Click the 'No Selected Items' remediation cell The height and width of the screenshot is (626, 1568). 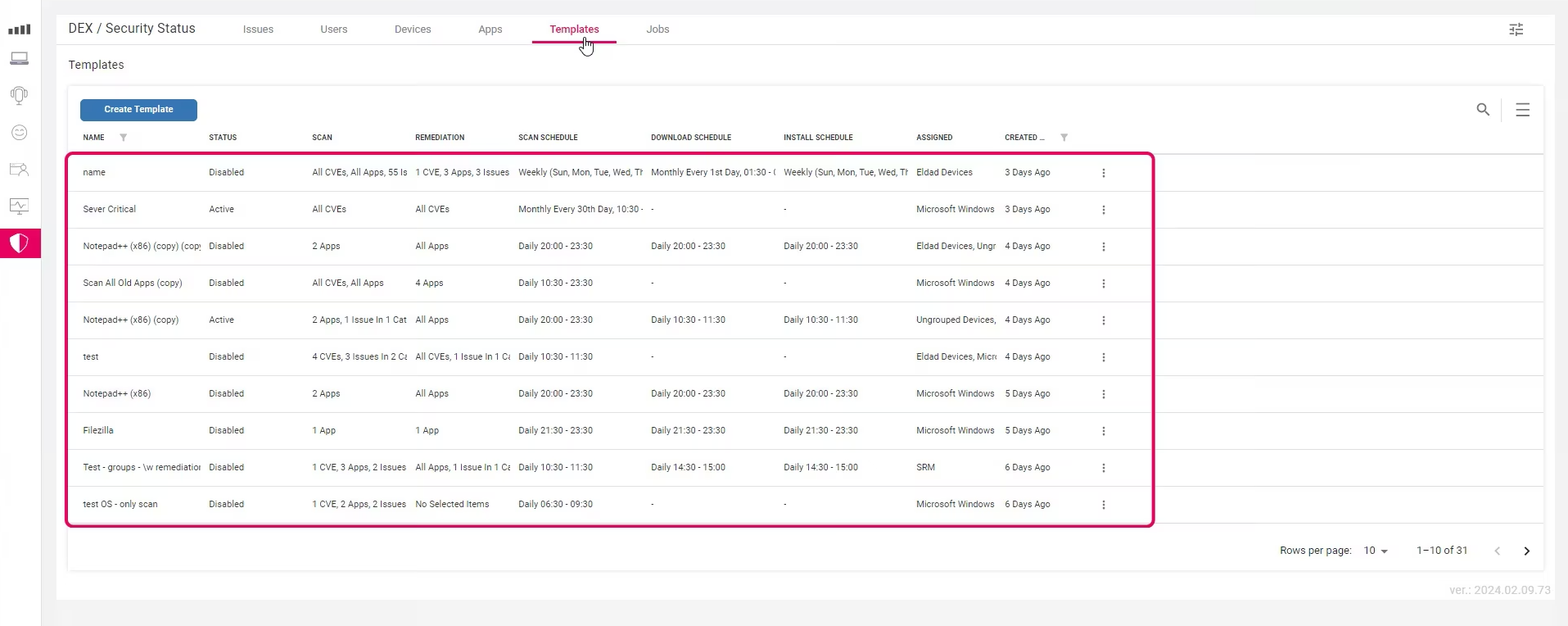[x=452, y=505]
